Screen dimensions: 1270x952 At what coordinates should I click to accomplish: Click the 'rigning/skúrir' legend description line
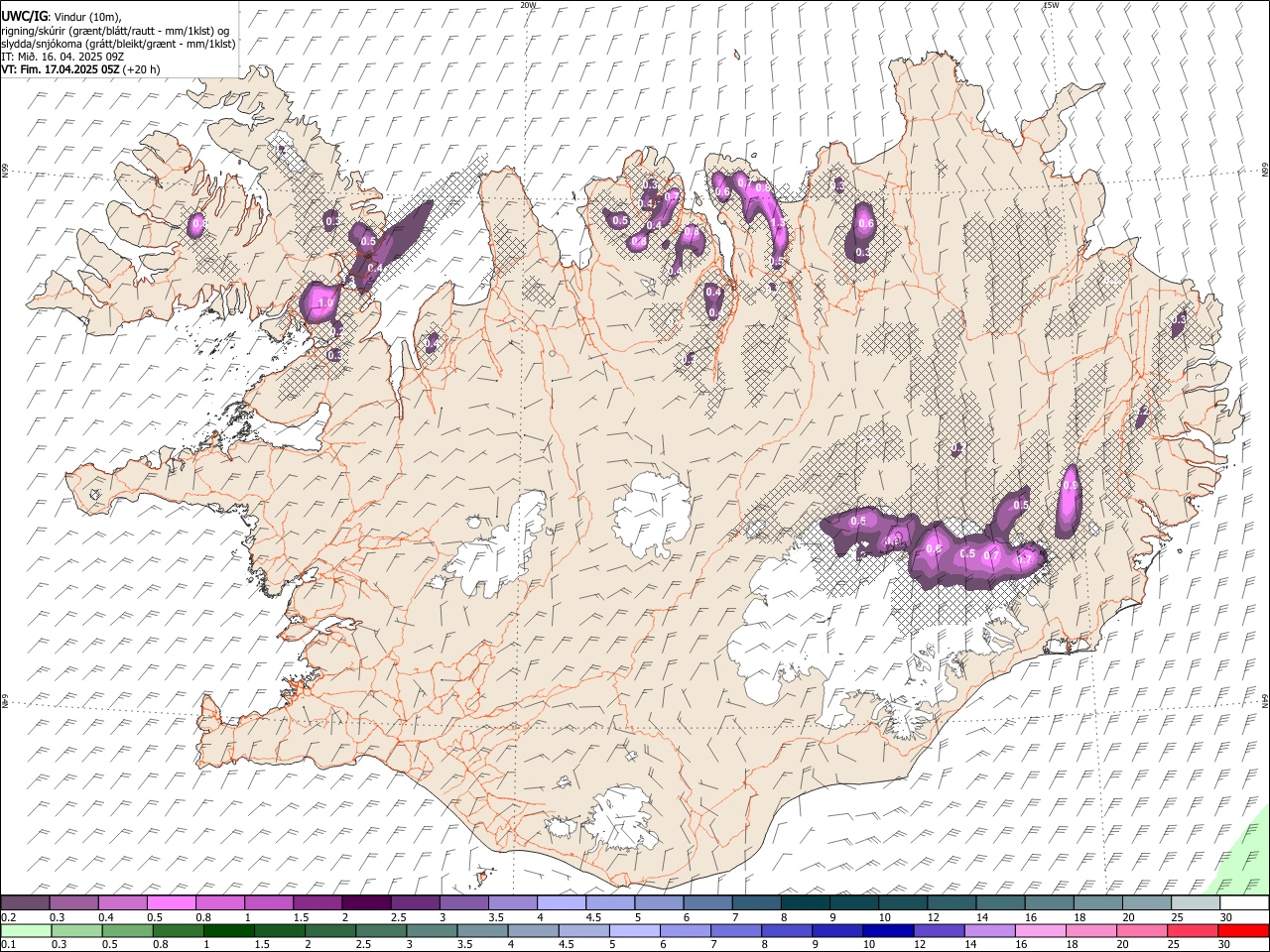[115, 30]
